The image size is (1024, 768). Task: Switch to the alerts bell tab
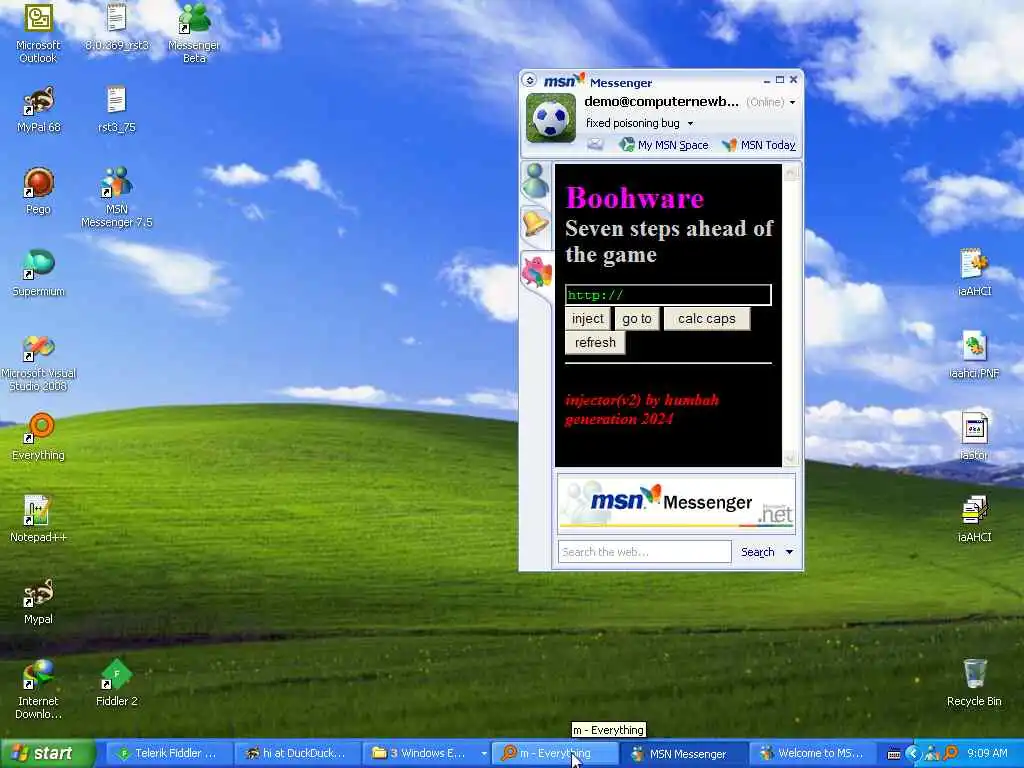coord(536,224)
